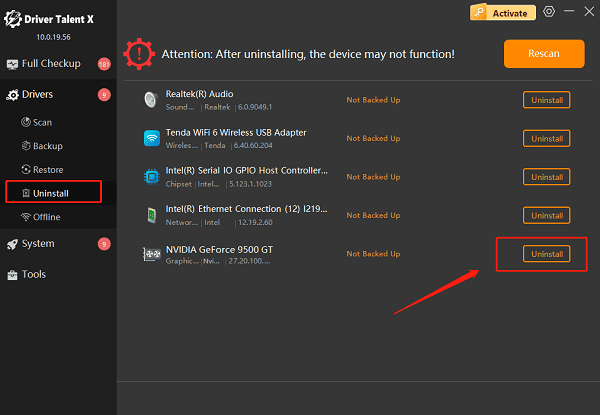Click the Activate key button
Screen dimensions: 600x415
503,13
